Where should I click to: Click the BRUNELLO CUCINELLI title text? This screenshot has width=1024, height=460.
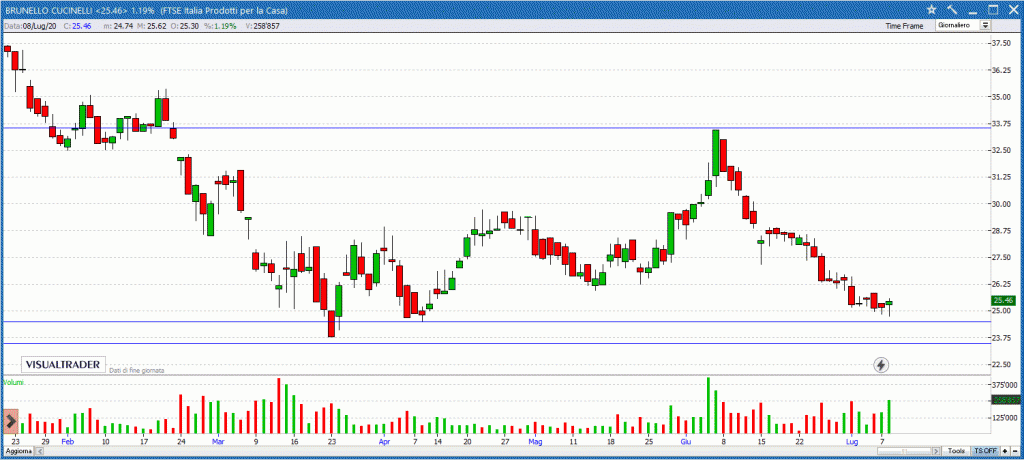click(48, 9)
